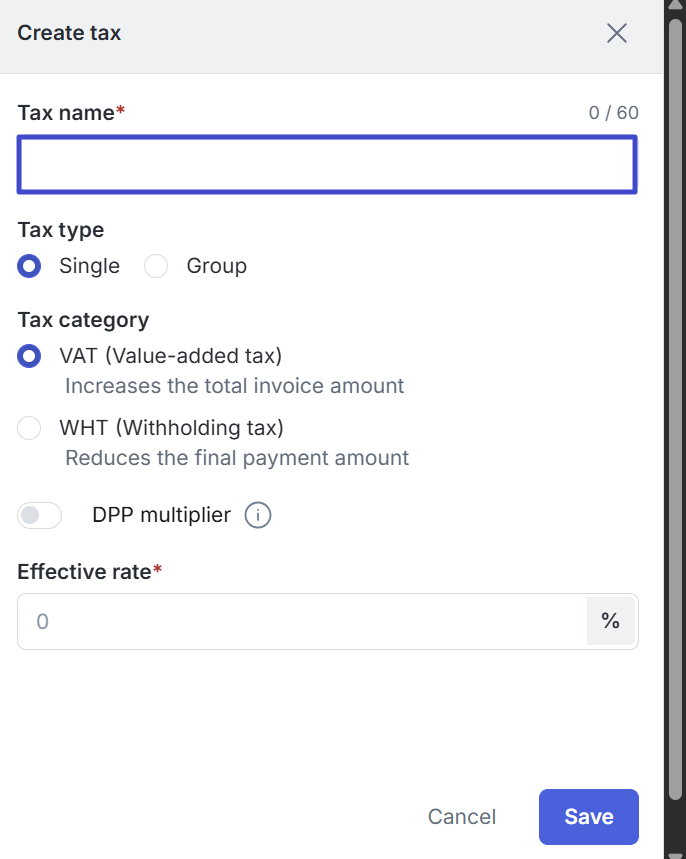Screen dimensions: 686x859
Task: Enable the DPP multiplier toggle switch
Action: [39, 516]
